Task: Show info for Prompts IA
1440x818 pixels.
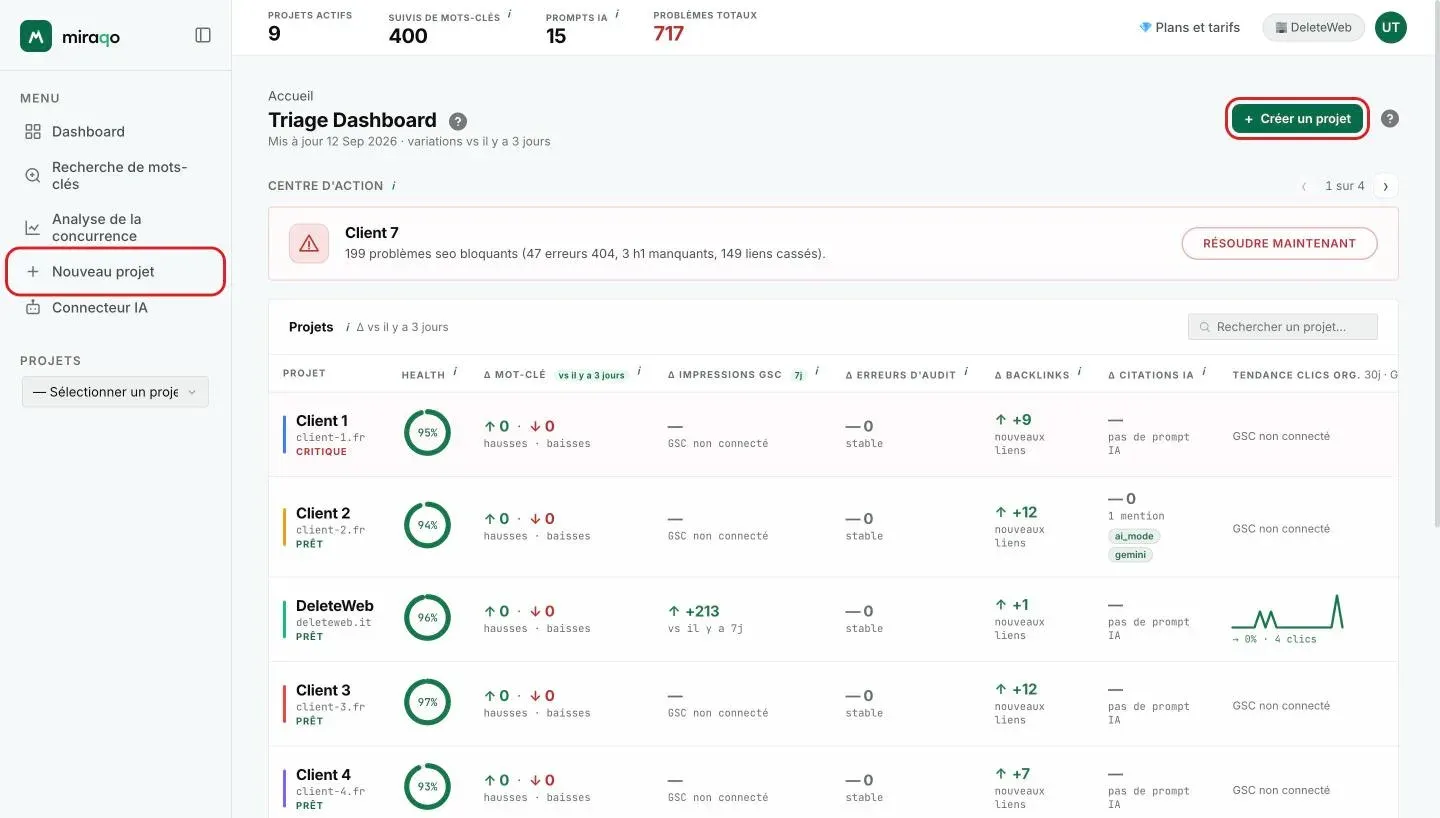Action: [x=617, y=14]
